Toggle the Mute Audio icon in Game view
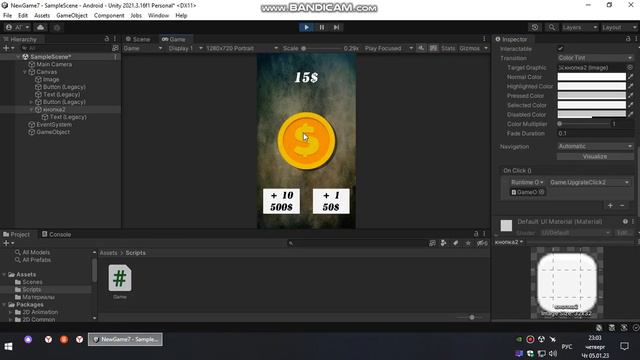 421,48
